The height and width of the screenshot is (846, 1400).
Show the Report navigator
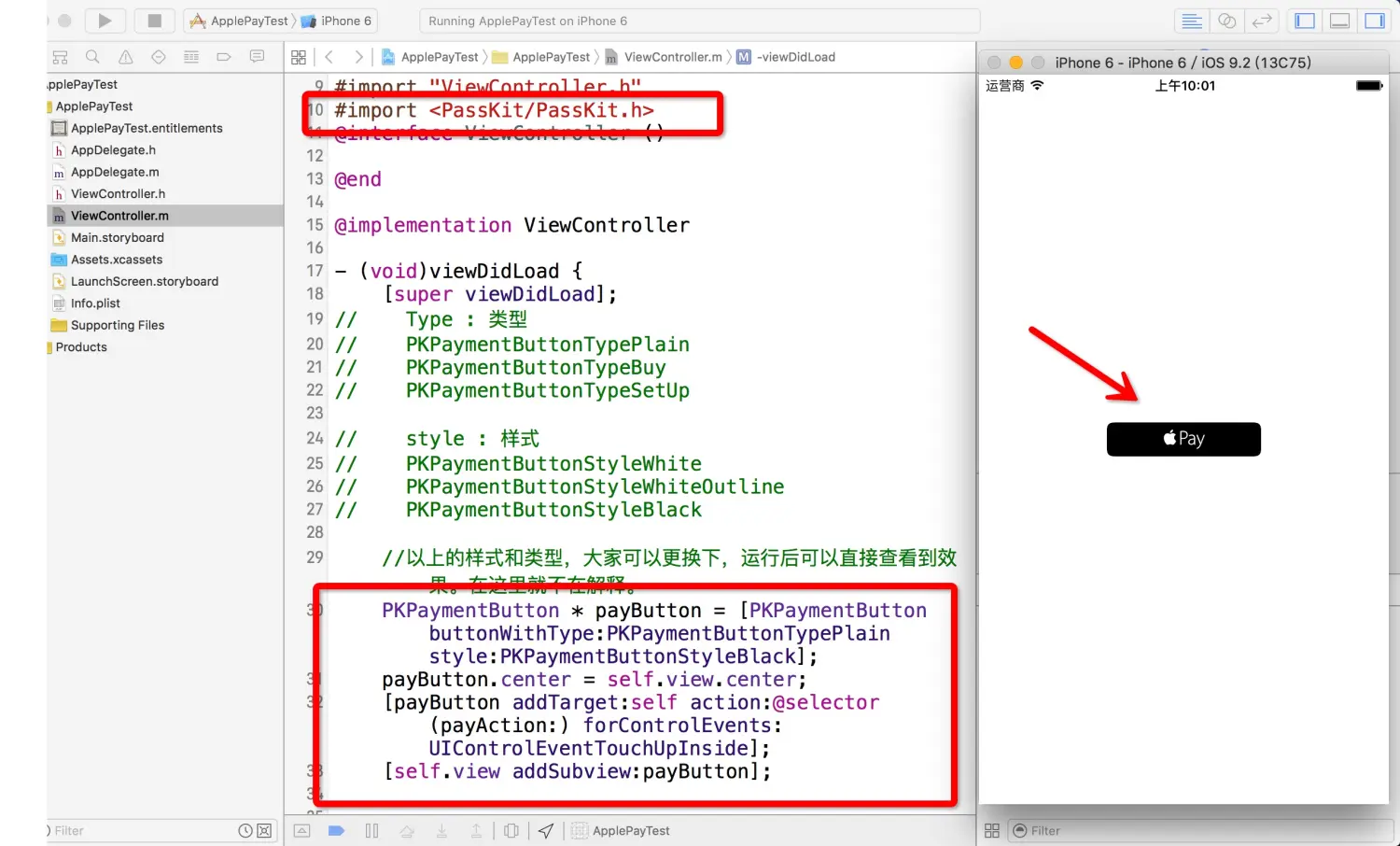point(257,57)
